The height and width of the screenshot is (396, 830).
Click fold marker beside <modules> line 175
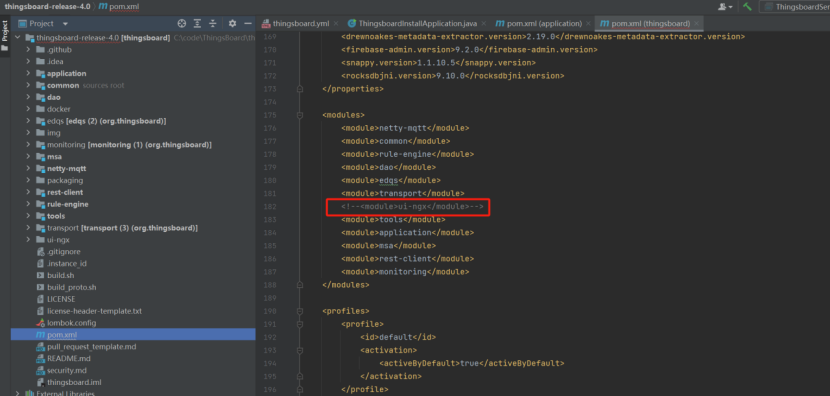pyautogui.click(x=300, y=115)
